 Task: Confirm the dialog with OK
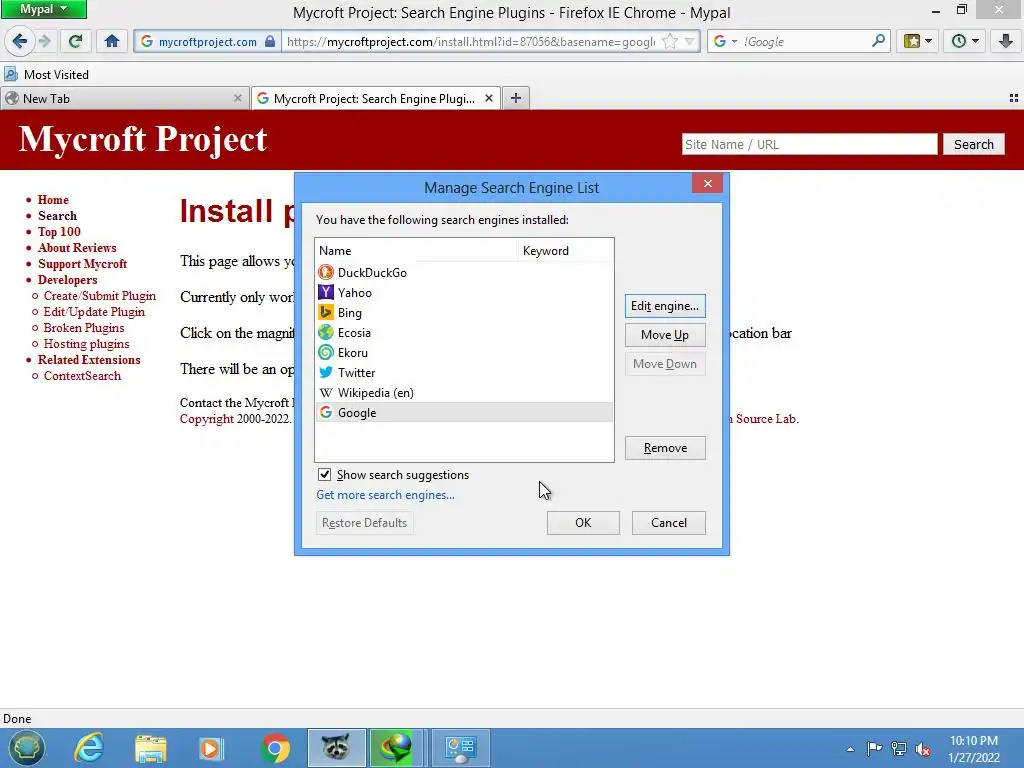click(x=583, y=522)
